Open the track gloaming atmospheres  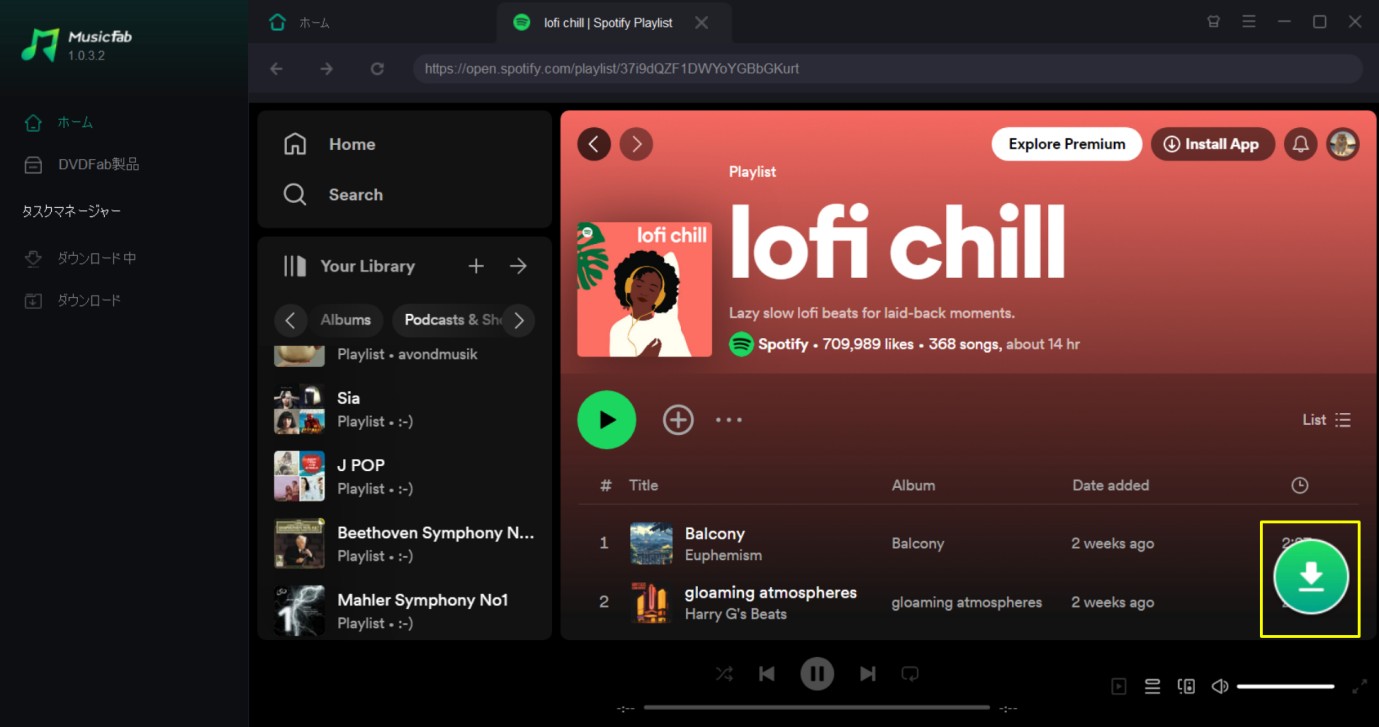point(770,593)
